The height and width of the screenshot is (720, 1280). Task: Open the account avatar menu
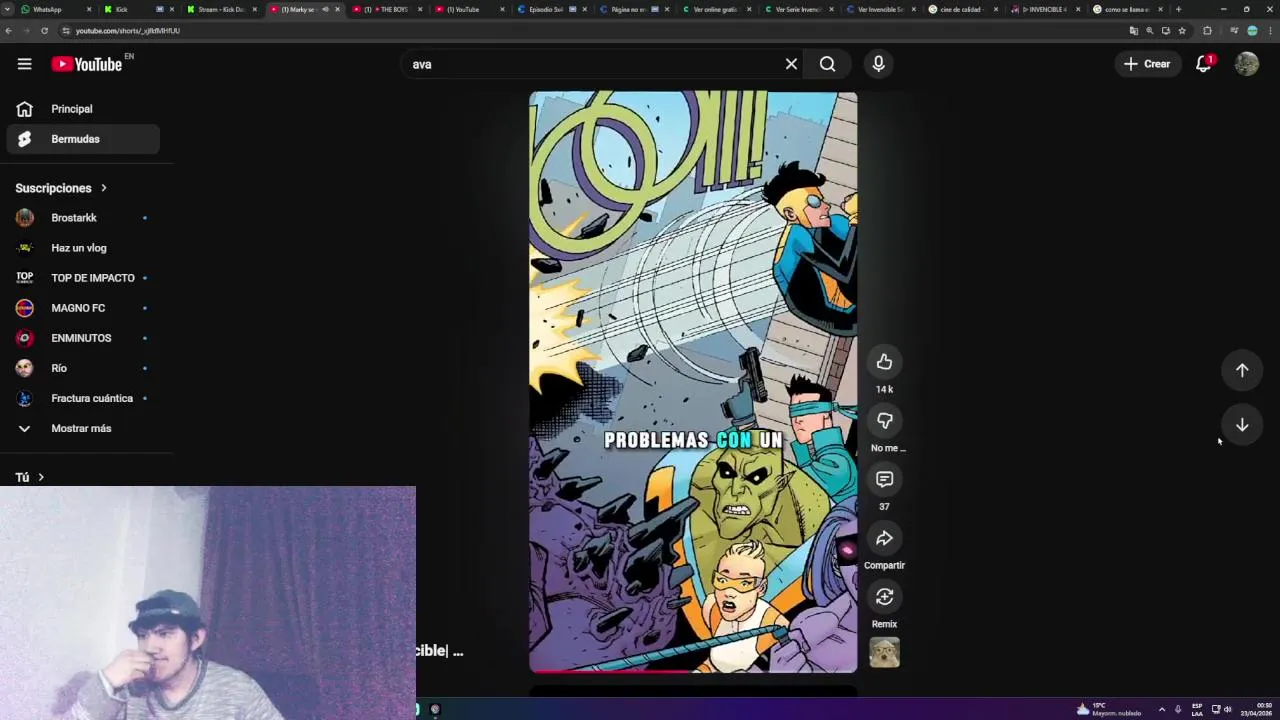coord(1246,64)
